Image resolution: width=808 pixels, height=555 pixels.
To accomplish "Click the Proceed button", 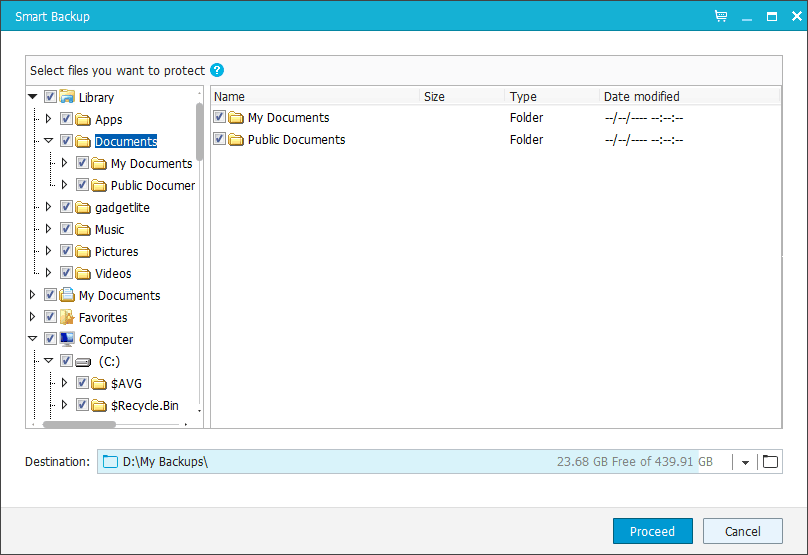I will [x=653, y=531].
